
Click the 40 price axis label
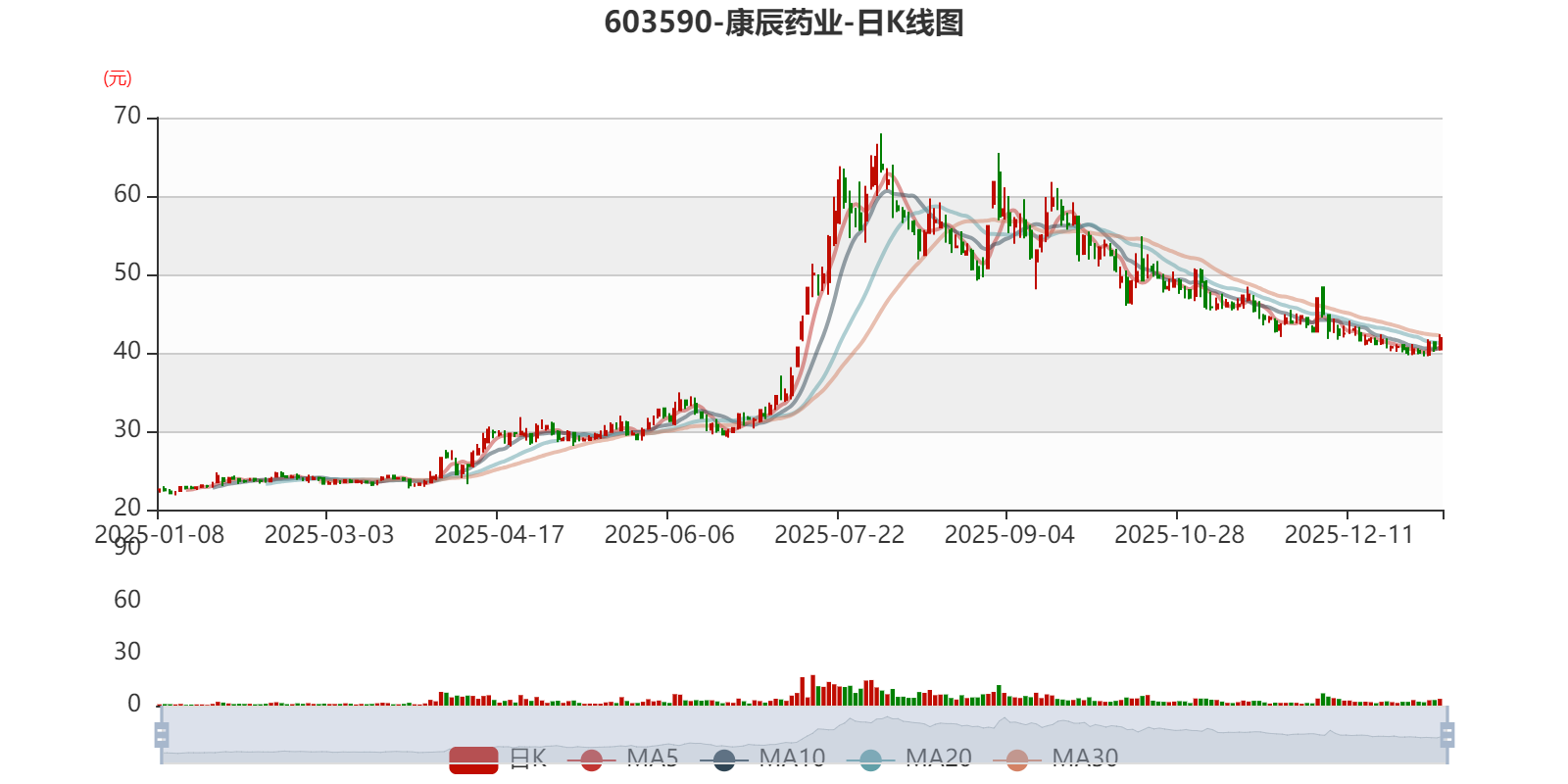[x=127, y=352]
